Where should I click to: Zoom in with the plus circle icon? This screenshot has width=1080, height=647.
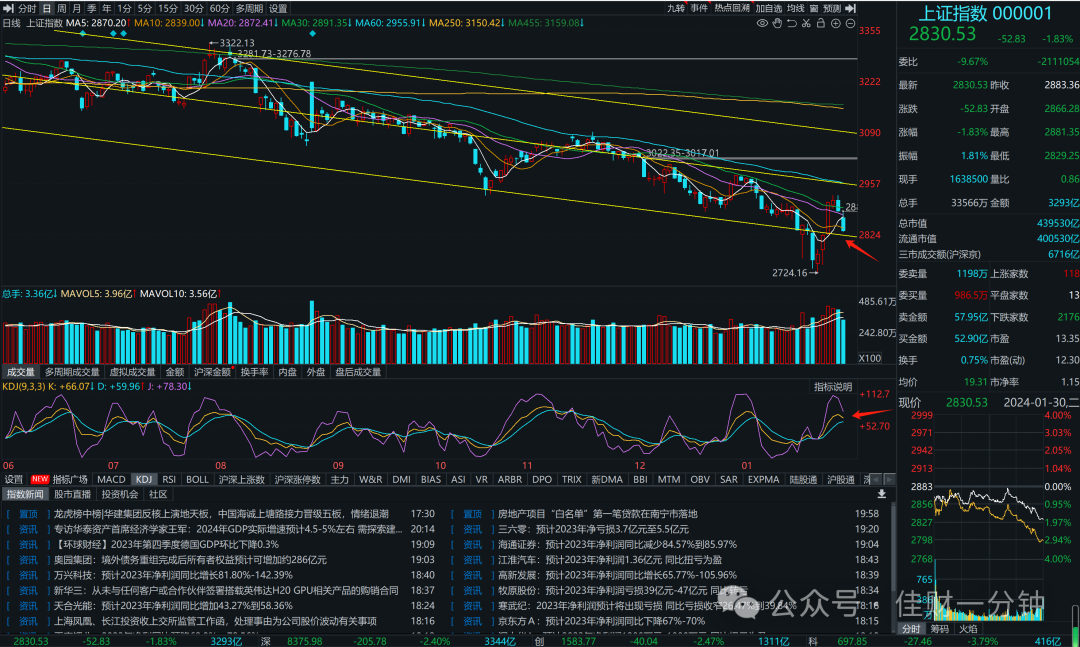tap(835, 23)
